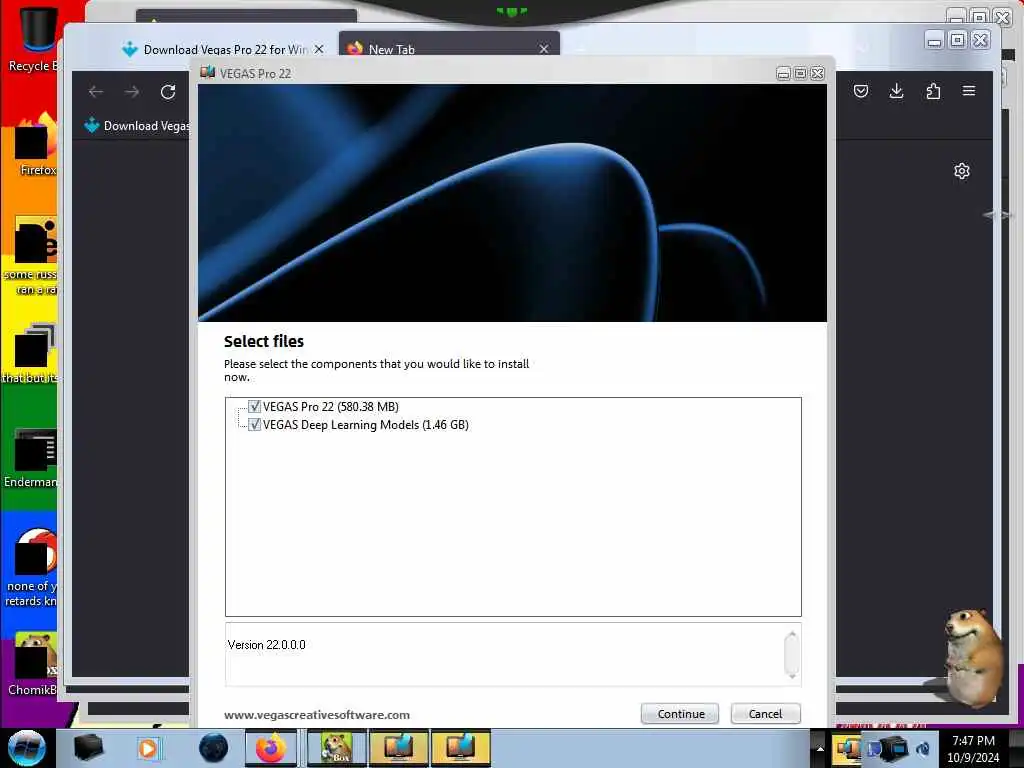
Task: Uncheck VEGAS Deep Learning Models component
Action: [255, 424]
